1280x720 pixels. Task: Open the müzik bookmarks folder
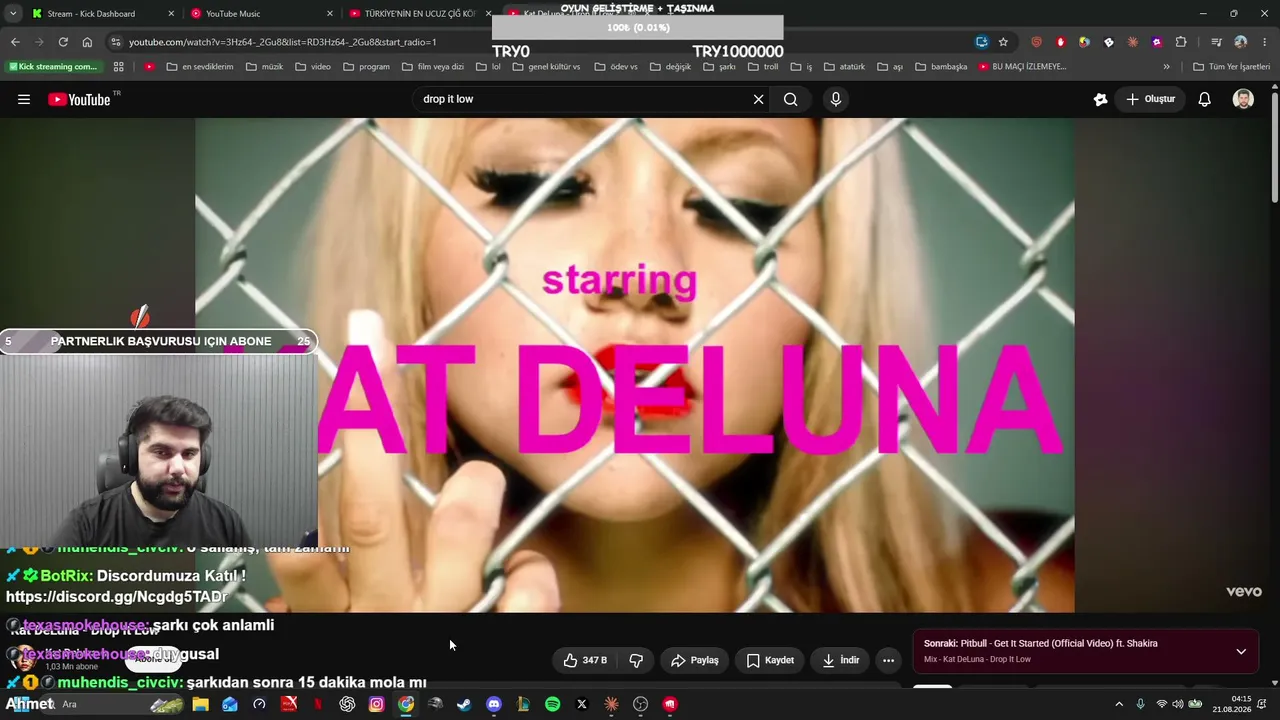(264, 67)
